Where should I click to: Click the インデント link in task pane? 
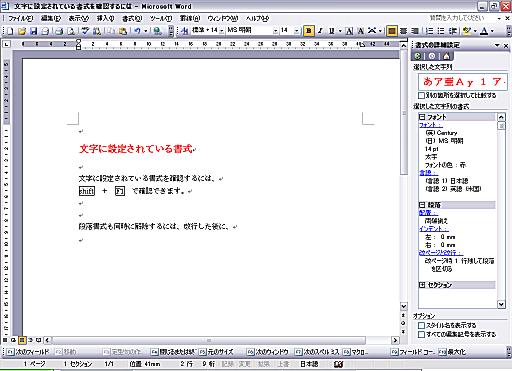pos(434,229)
